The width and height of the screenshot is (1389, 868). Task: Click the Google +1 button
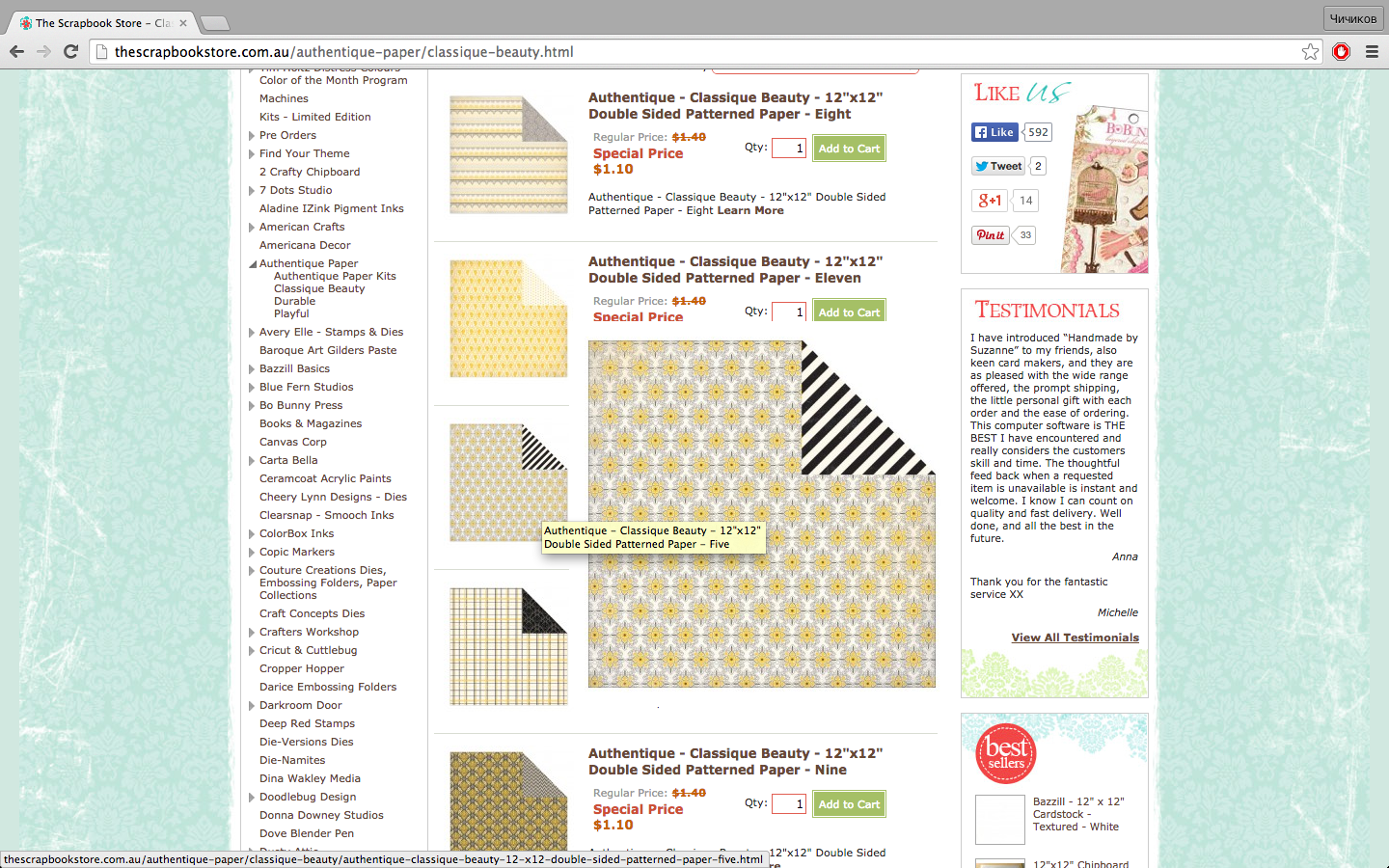(991, 201)
